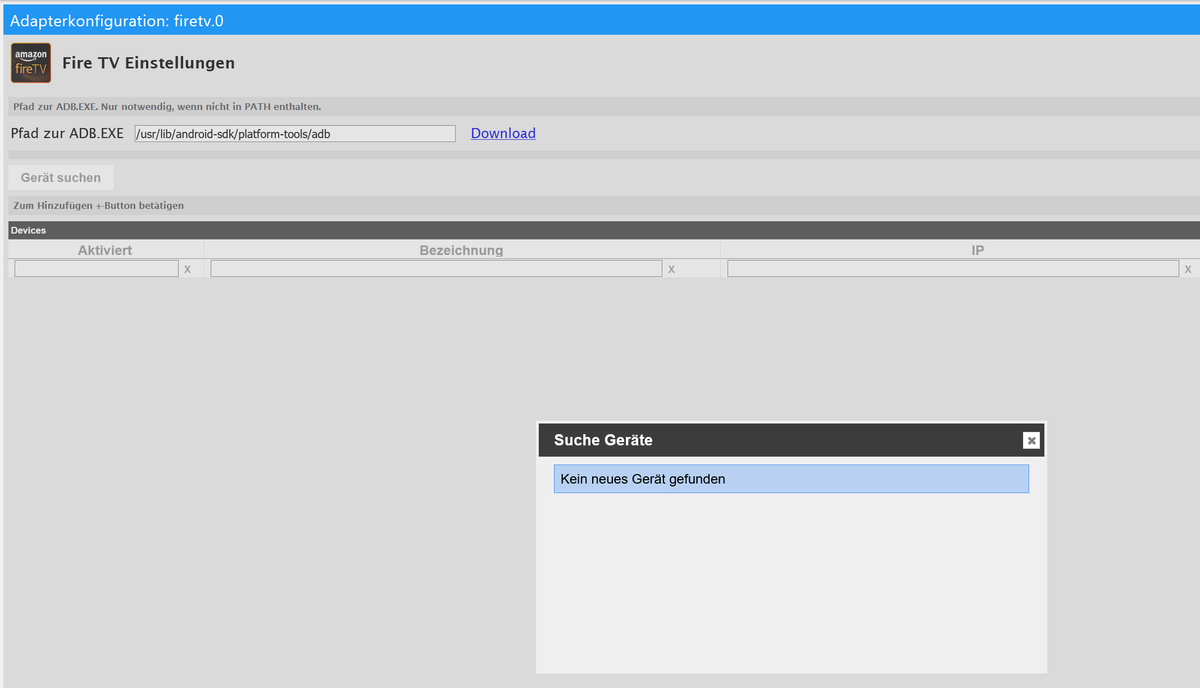This screenshot has width=1200, height=688.
Task: Click the 'Pfad zur ADB.EXE' label
Action: (67, 133)
